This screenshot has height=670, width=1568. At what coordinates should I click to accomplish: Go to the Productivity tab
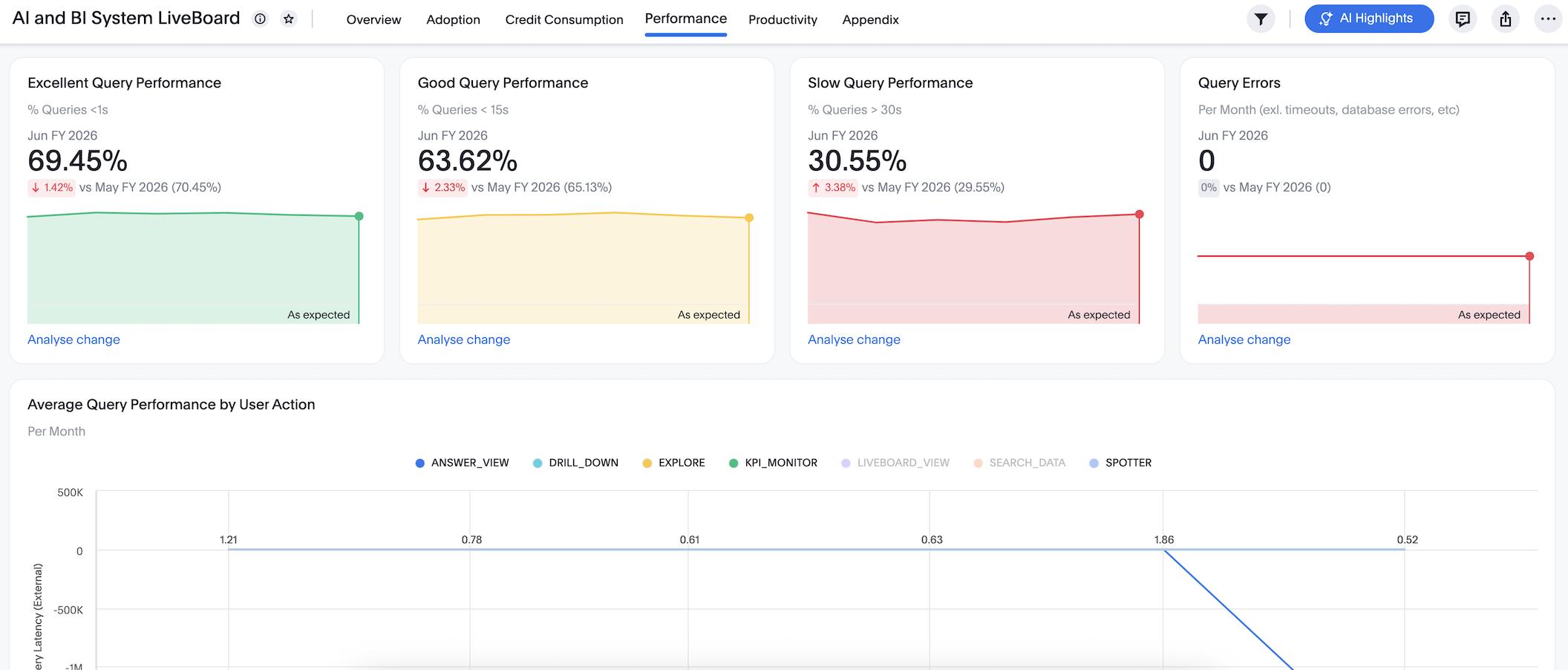click(783, 20)
